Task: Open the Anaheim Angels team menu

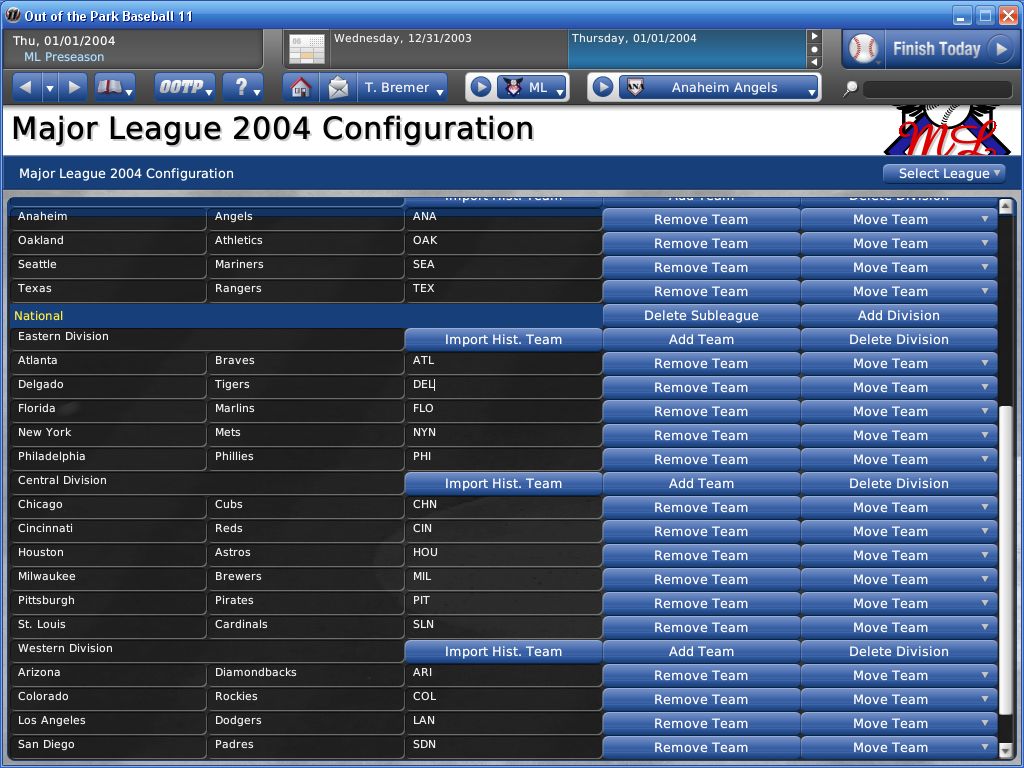Action: coord(719,87)
